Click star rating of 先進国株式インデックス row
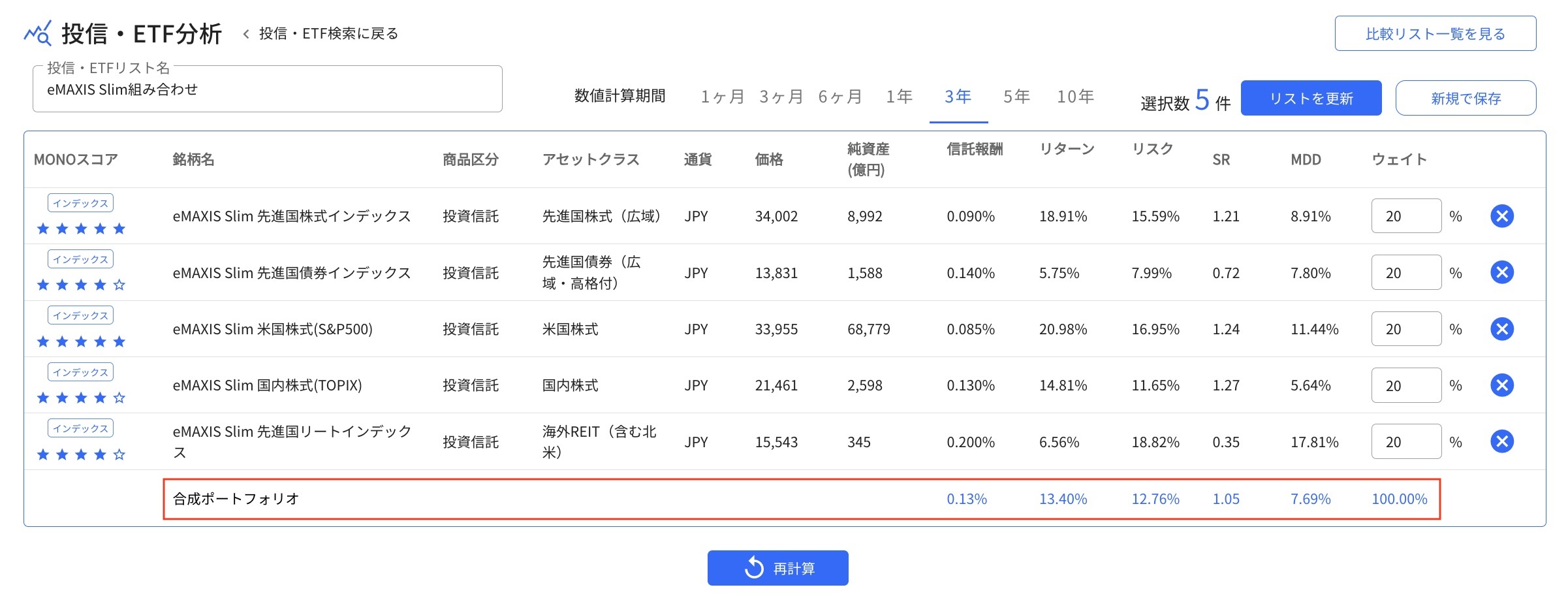This screenshot has height=615, width=1568. [x=81, y=229]
